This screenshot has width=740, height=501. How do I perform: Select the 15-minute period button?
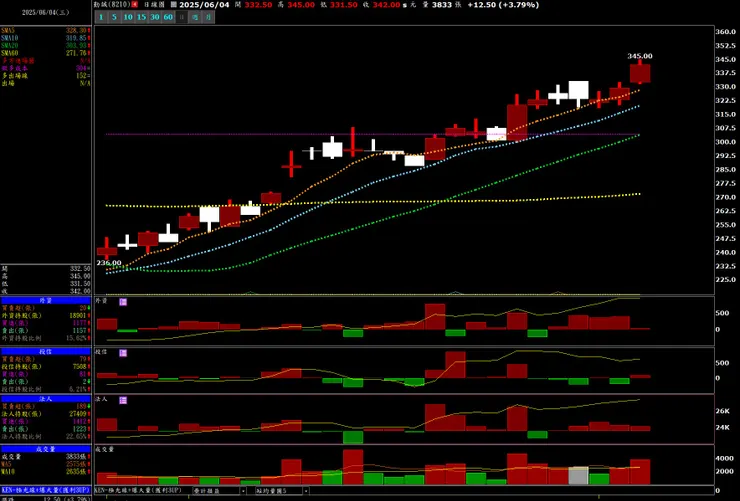click(141, 17)
